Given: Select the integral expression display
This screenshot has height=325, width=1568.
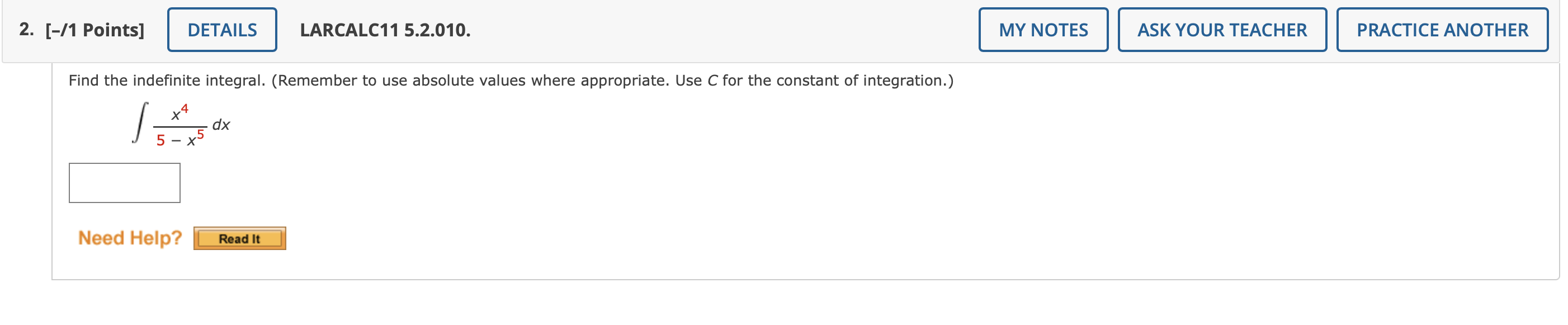Looking at the screenshot, I should coord(180,125).
